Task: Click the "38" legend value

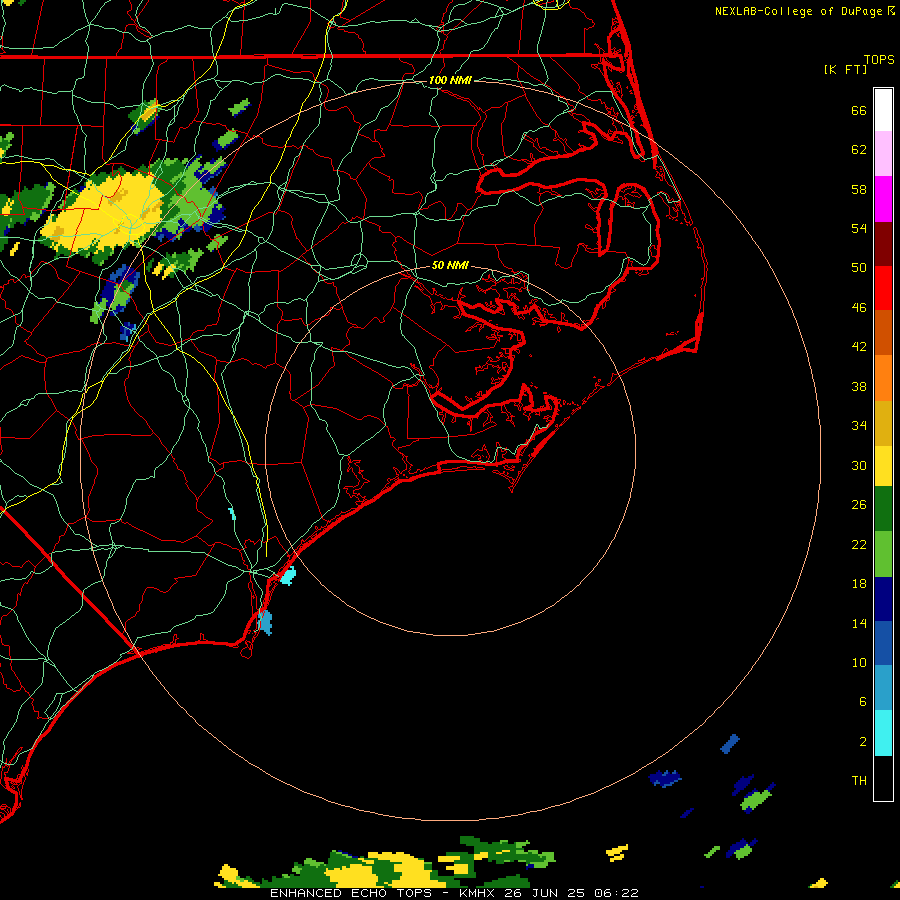Action: tap(859, 386)
